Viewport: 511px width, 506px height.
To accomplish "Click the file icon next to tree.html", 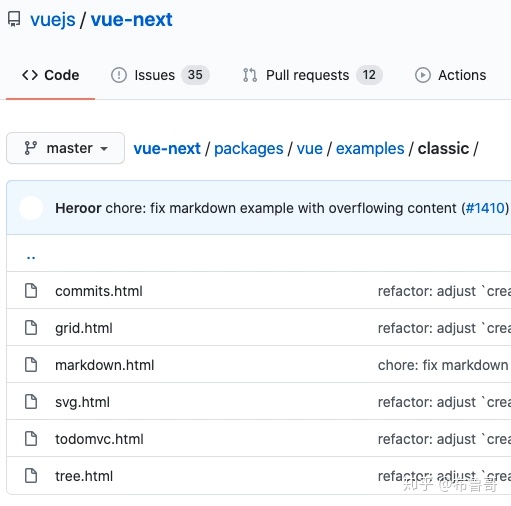I will [31, 476].
